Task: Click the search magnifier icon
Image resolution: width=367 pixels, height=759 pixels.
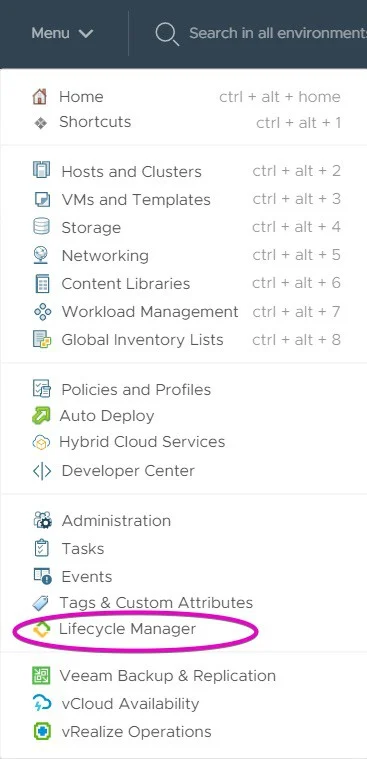Action: coord(167,34)
